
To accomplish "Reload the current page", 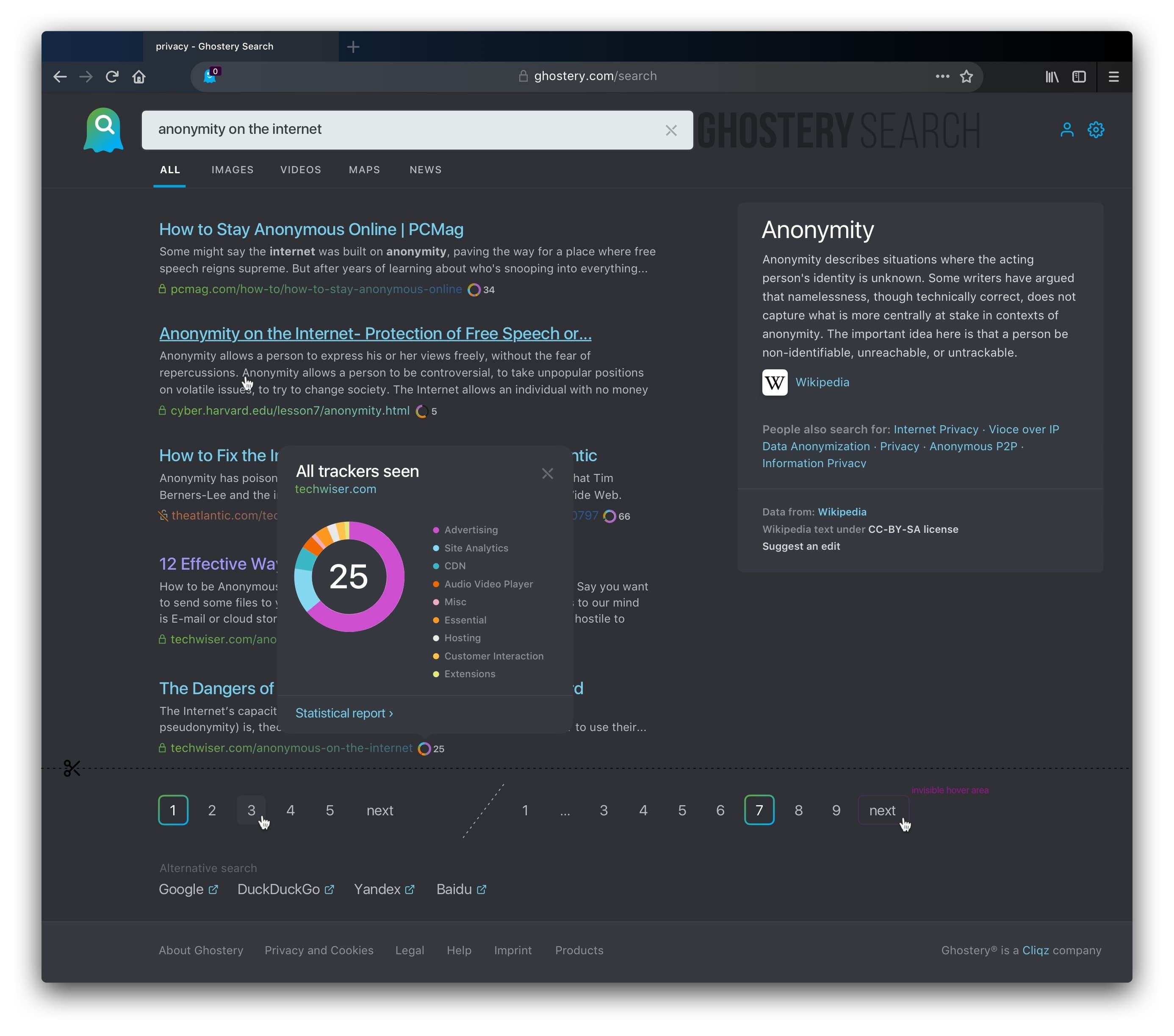I will [112, 76].
